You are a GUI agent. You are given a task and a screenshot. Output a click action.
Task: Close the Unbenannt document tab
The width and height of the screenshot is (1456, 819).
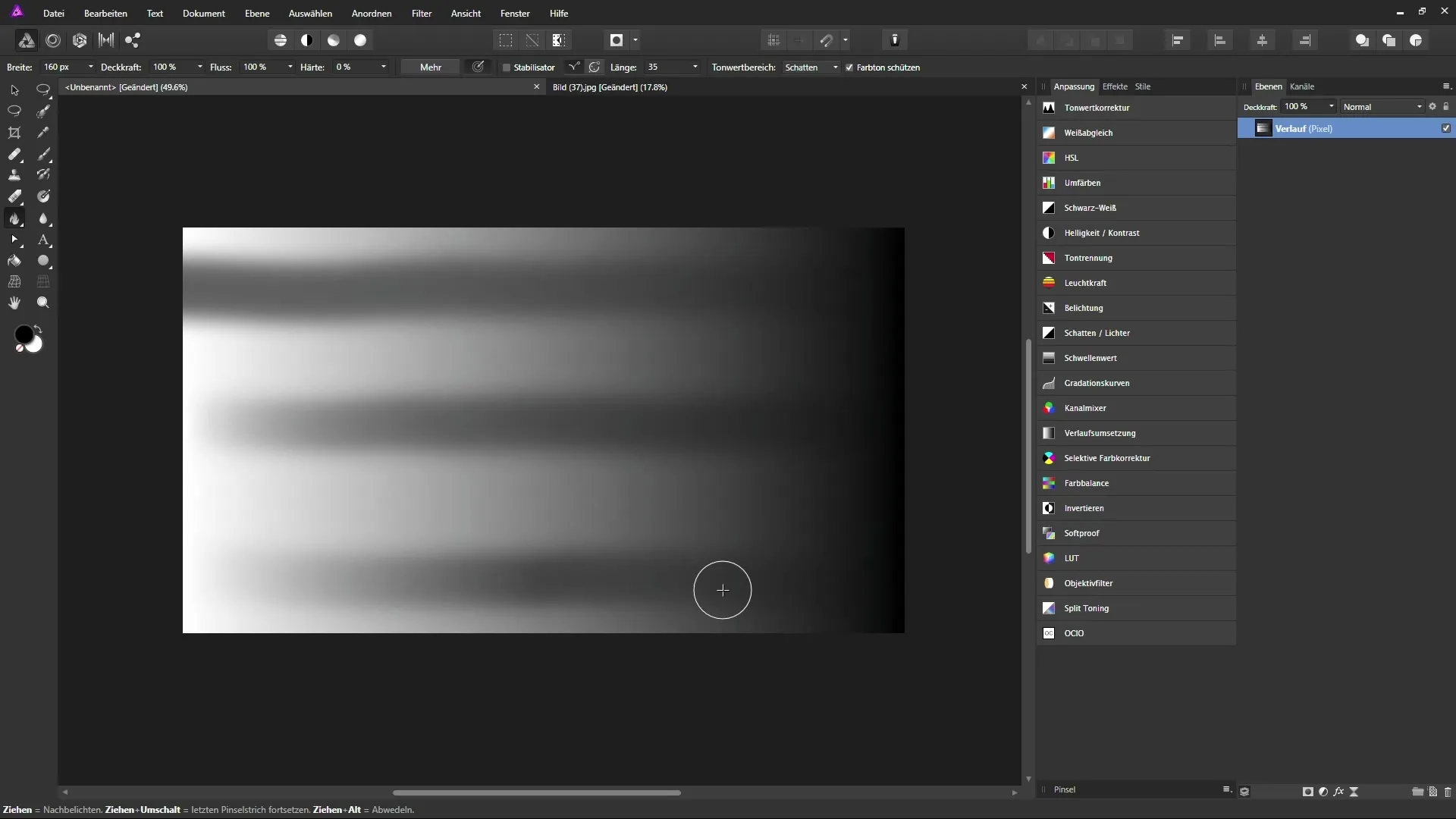(537, 87)
